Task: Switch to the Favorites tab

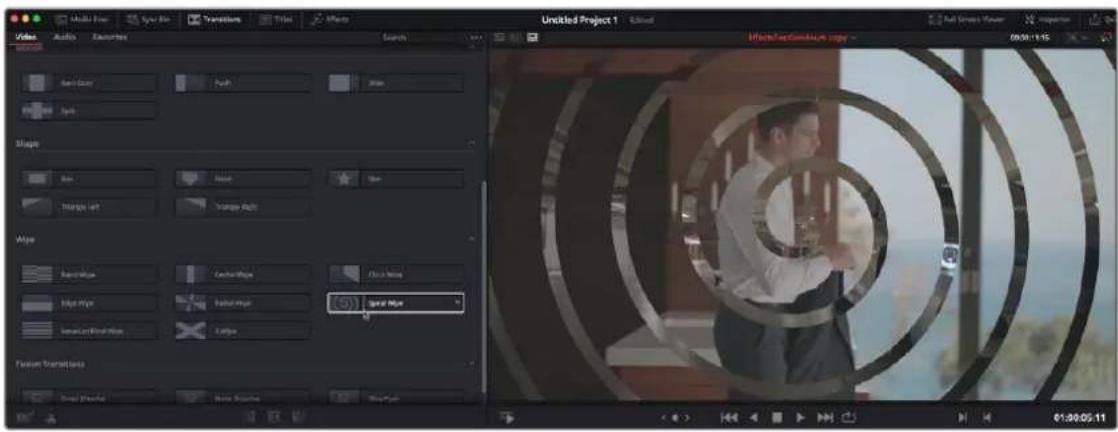Action: coord(110,37)
